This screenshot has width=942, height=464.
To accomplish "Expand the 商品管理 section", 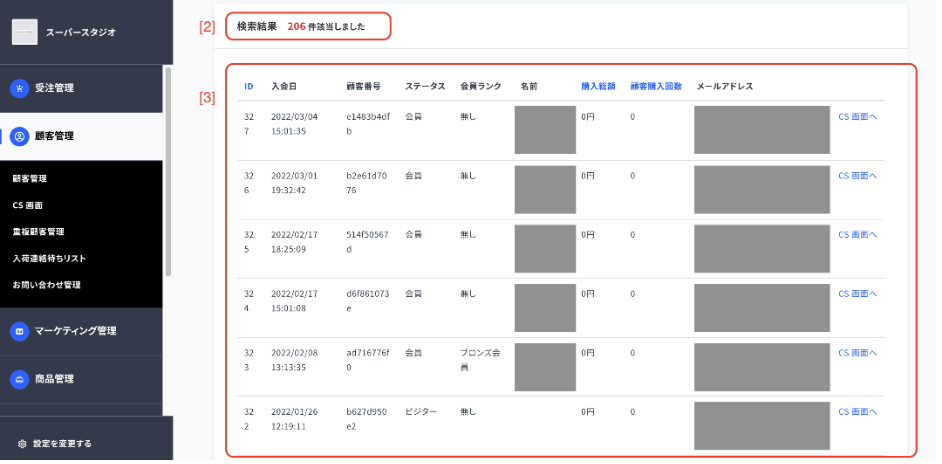I will (81, 379).
